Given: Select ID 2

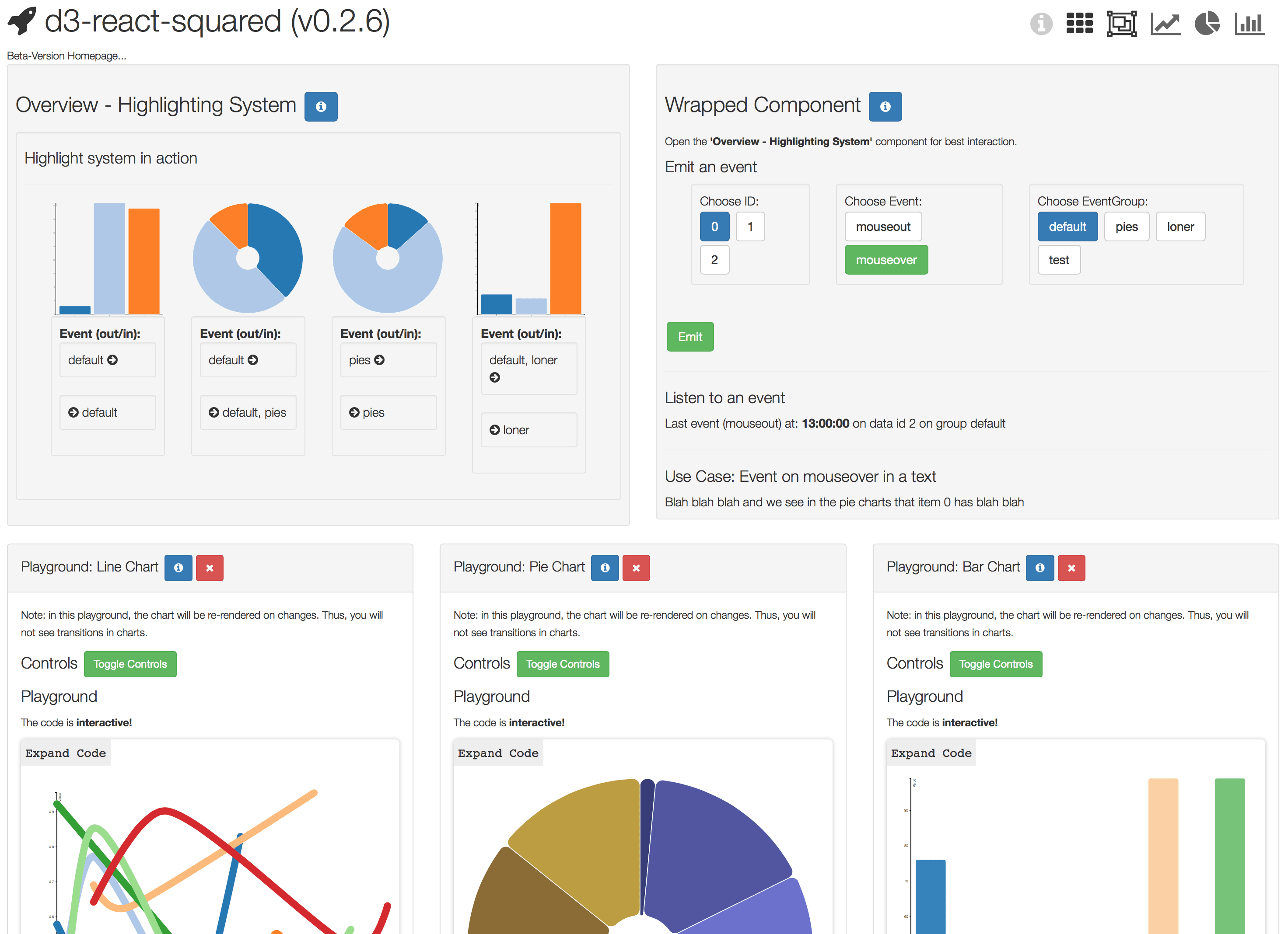Looking at the screenshot, I should 714,260.
